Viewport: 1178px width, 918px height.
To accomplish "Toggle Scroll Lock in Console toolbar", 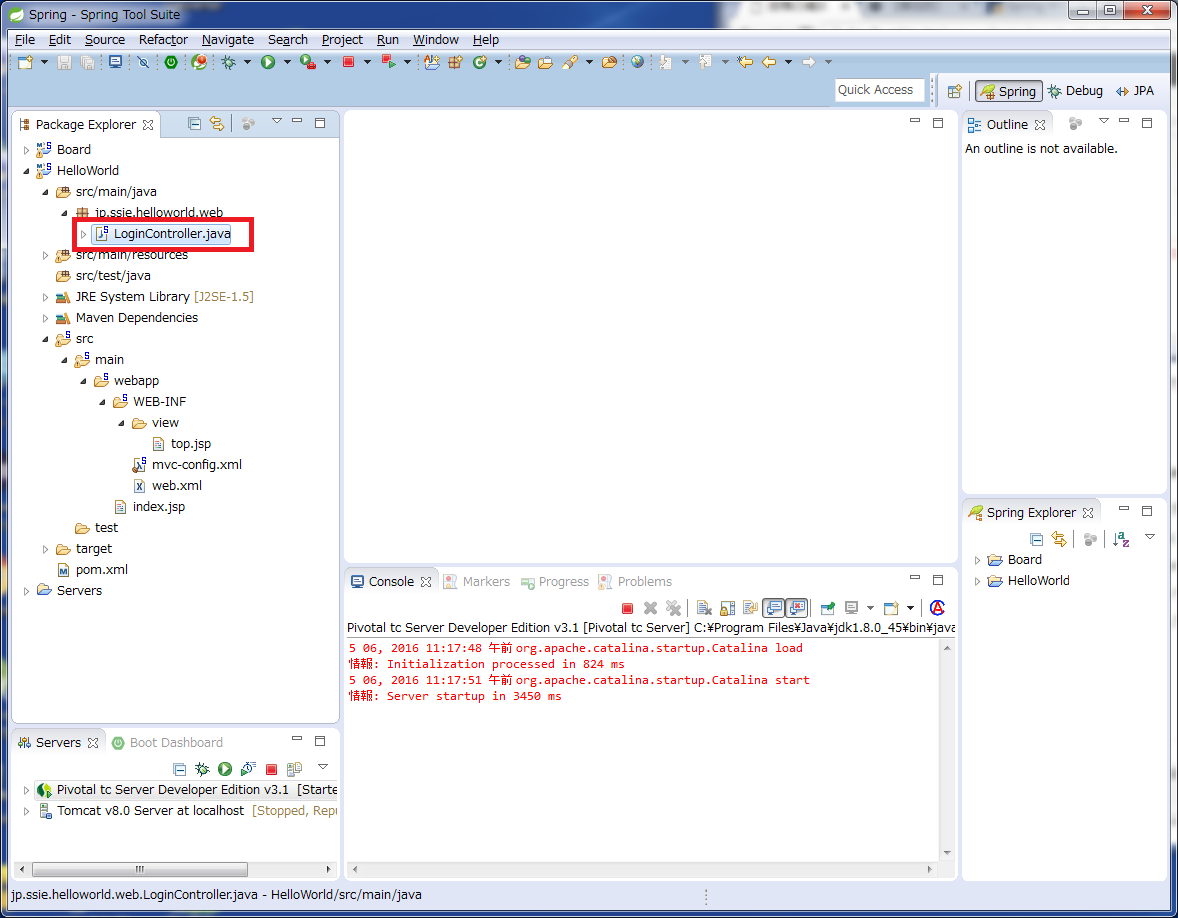I will [x=727, y=608].
